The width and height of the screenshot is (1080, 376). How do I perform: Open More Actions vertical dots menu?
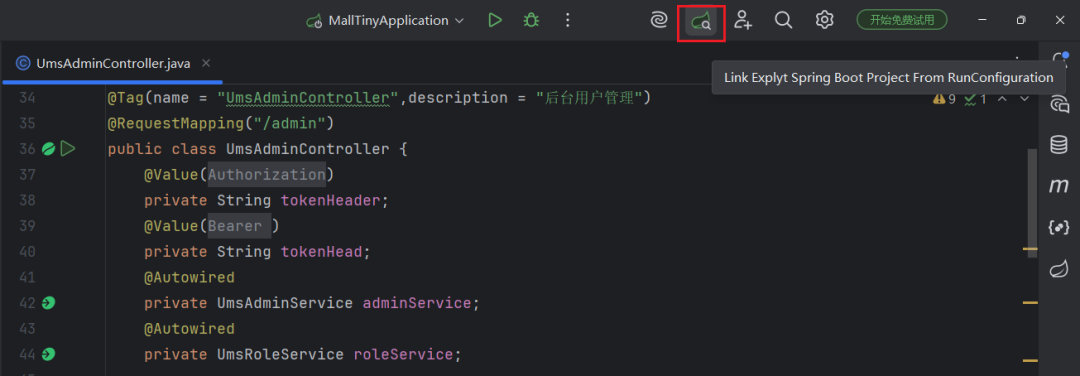(x=568, y=21)
